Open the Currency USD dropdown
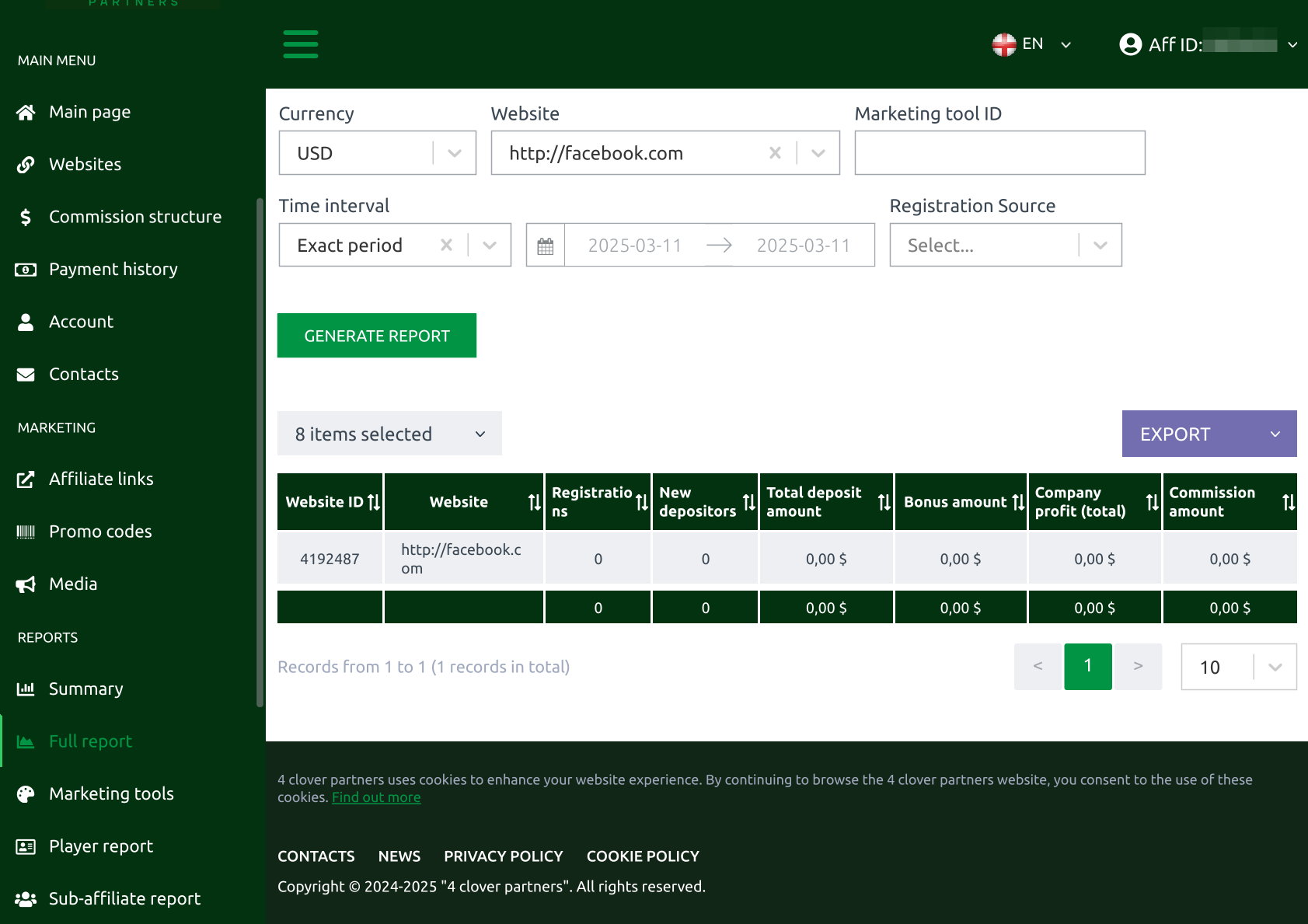The height and width of the screenshot is (924, 1308). pos(378,153)
